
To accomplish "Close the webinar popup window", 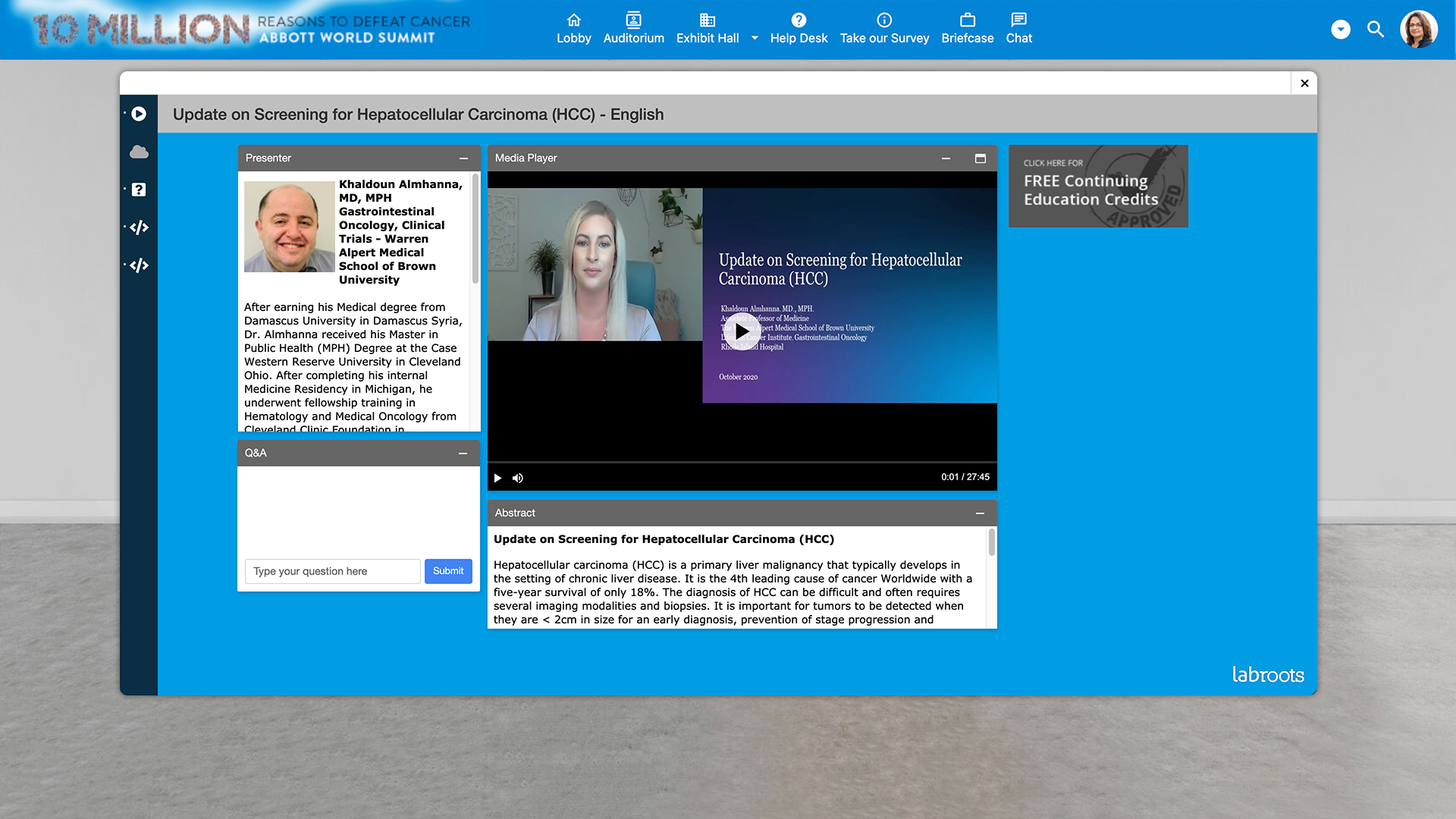I will click(1304, 83).
